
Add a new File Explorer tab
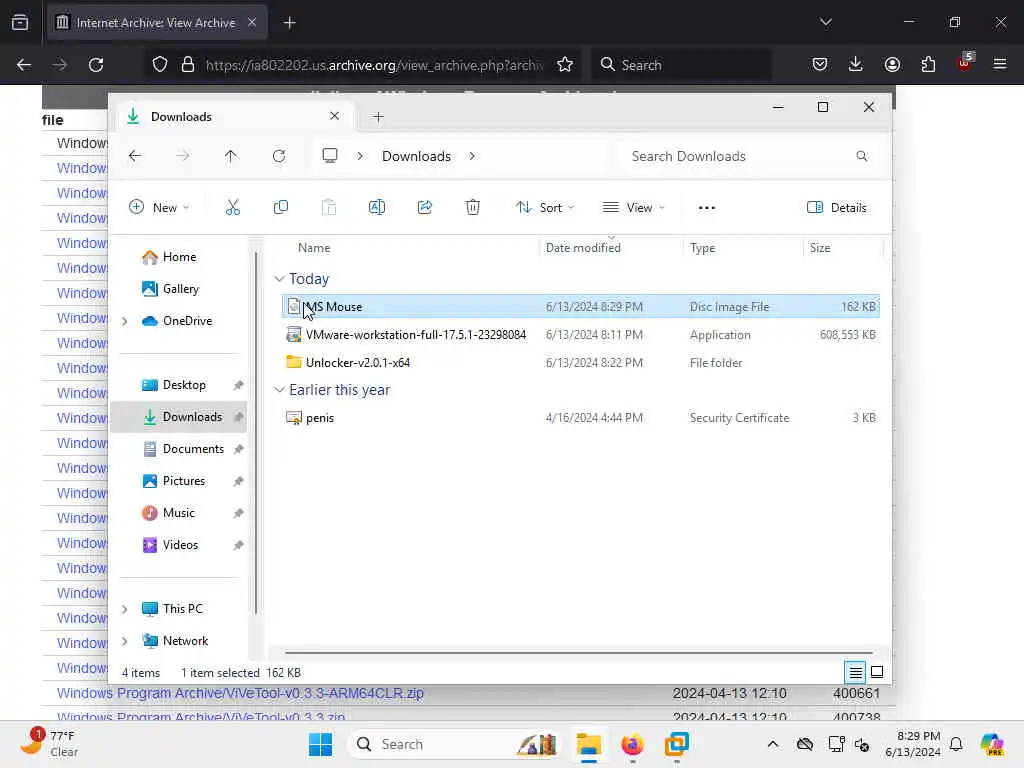(x=378, y=117)
